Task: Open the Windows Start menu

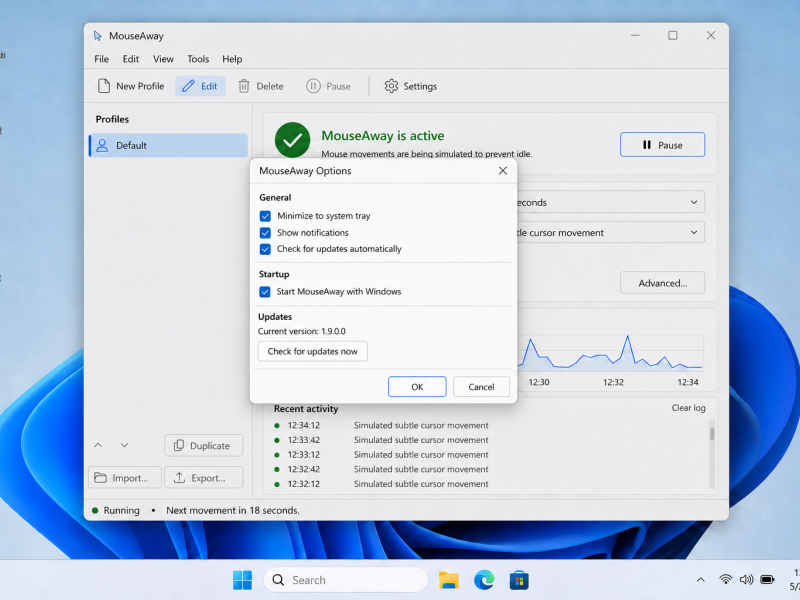Action: (x=242, y=580)
